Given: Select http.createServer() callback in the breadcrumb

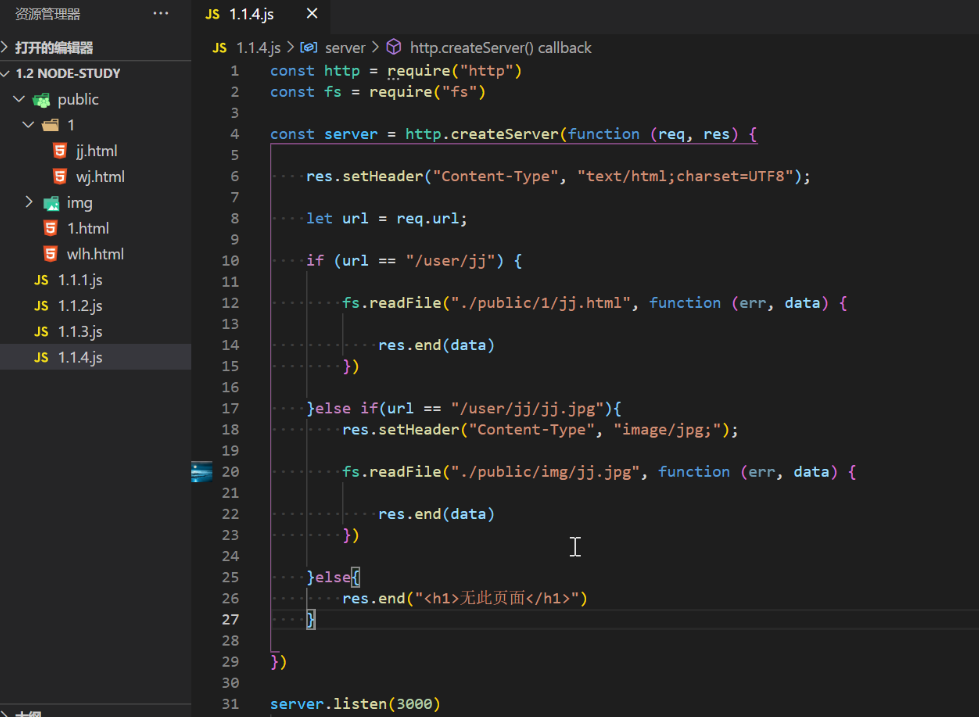Looking at the screenshot, I should [500, 48].
